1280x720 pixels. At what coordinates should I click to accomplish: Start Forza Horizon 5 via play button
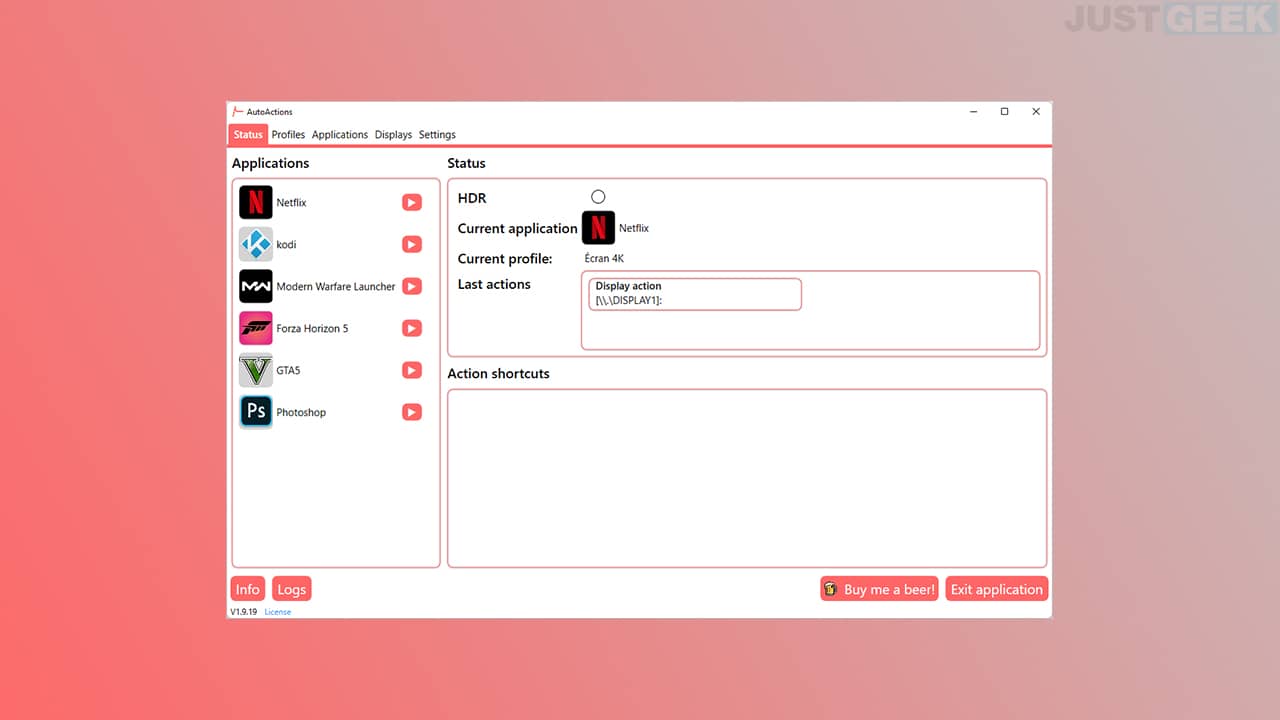pos(412,328)
